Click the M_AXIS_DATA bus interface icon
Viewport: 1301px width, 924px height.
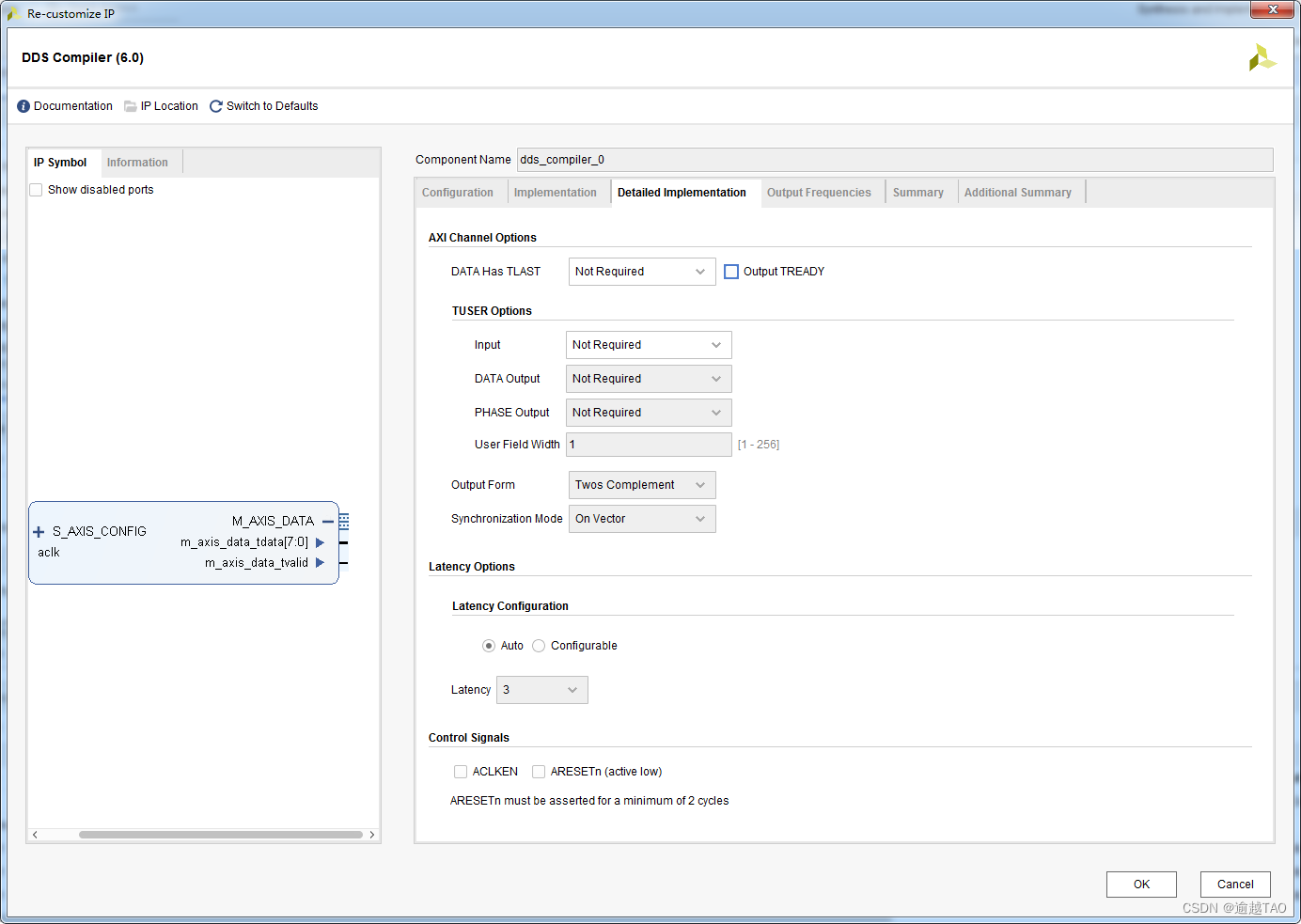click(344, 521)
